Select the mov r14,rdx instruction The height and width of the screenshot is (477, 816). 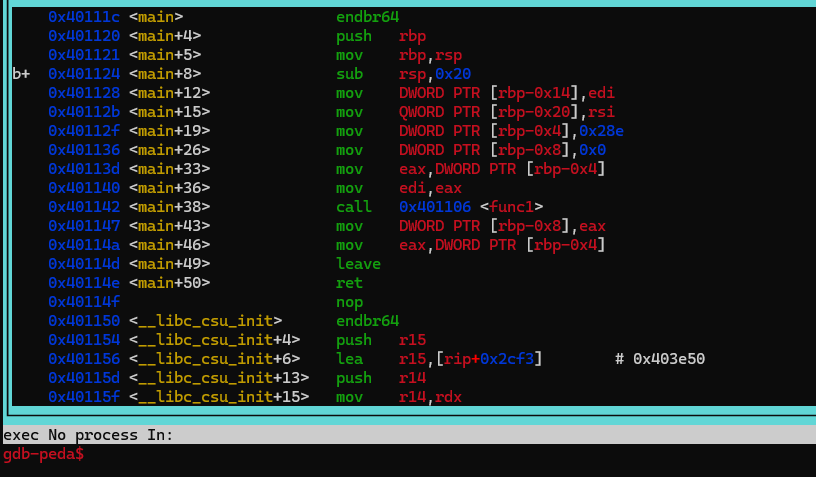pyautogui.click(x=399, y=397)
